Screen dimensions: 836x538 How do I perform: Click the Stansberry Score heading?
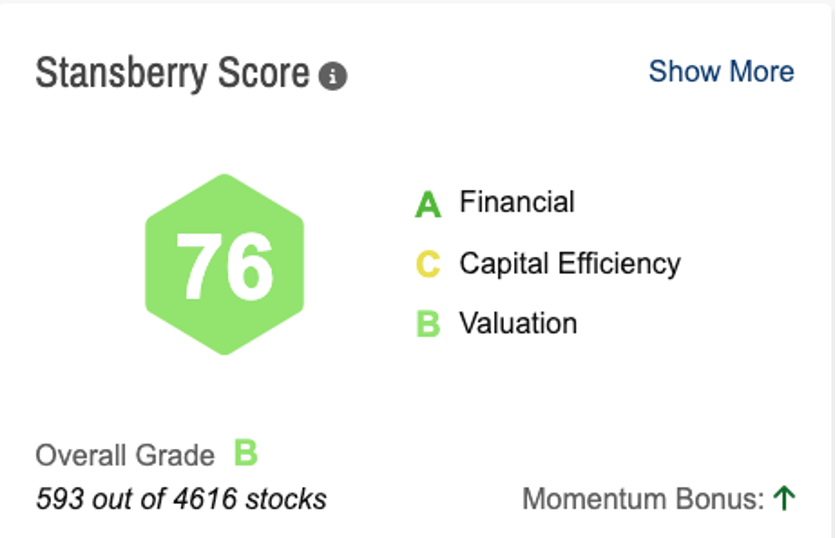[x=172, y=74]
